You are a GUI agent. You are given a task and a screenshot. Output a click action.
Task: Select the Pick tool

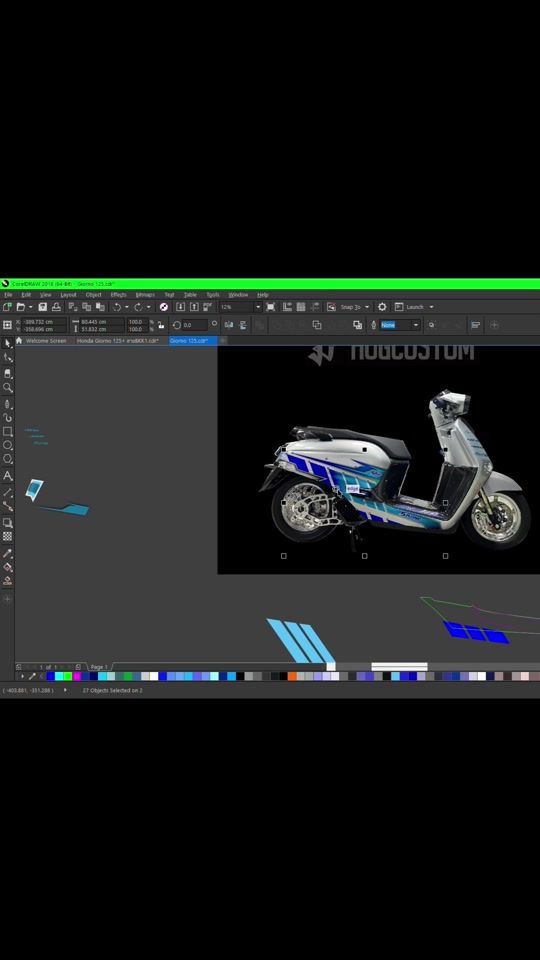8,343
